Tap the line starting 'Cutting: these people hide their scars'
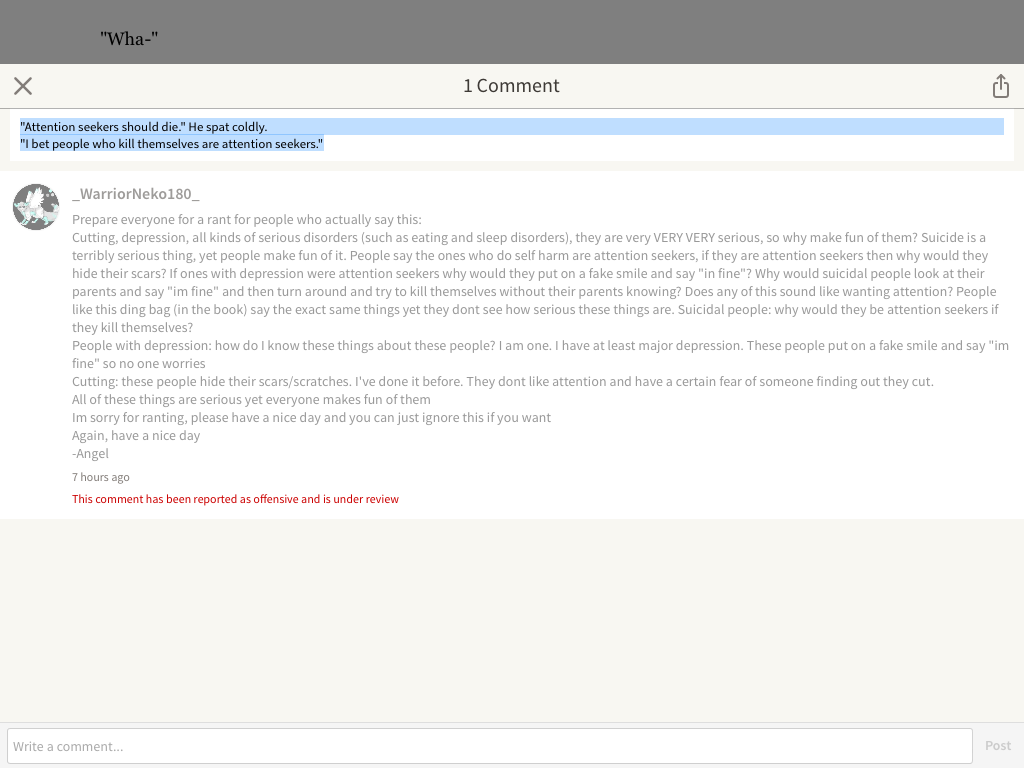1024x768 pixels. (x=503, y=381)
